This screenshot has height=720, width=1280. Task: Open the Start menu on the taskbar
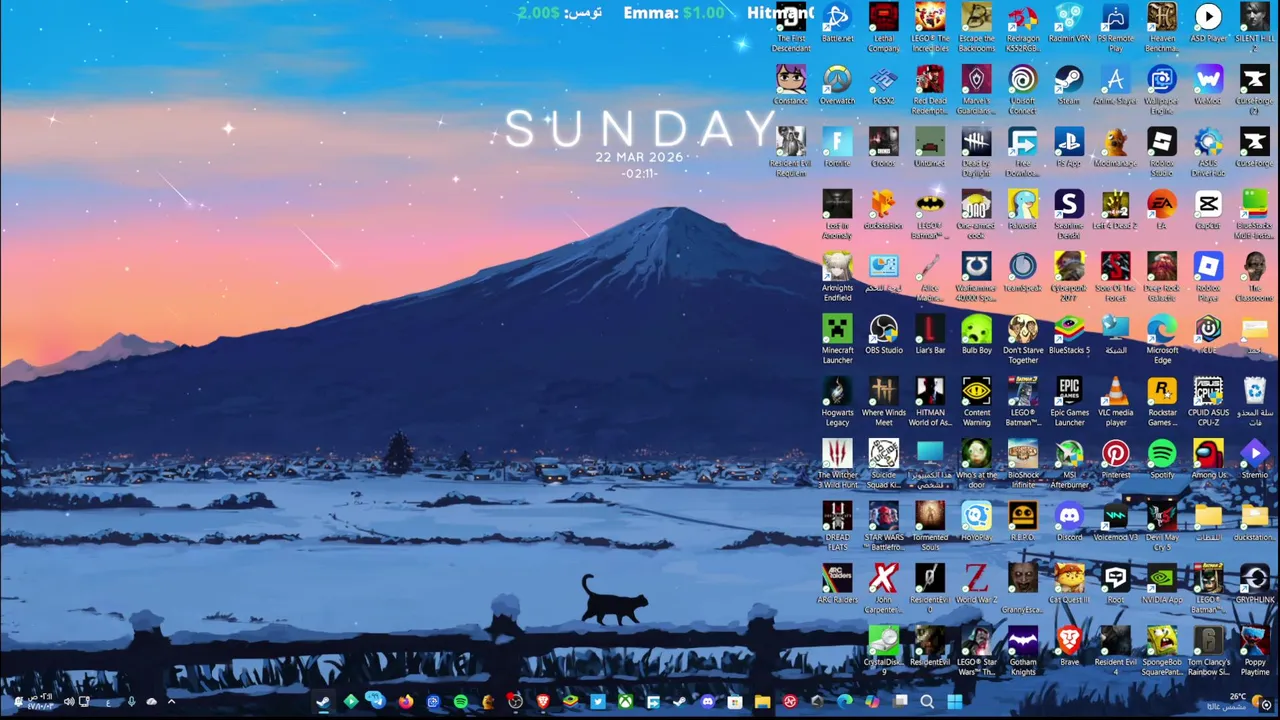954,702
